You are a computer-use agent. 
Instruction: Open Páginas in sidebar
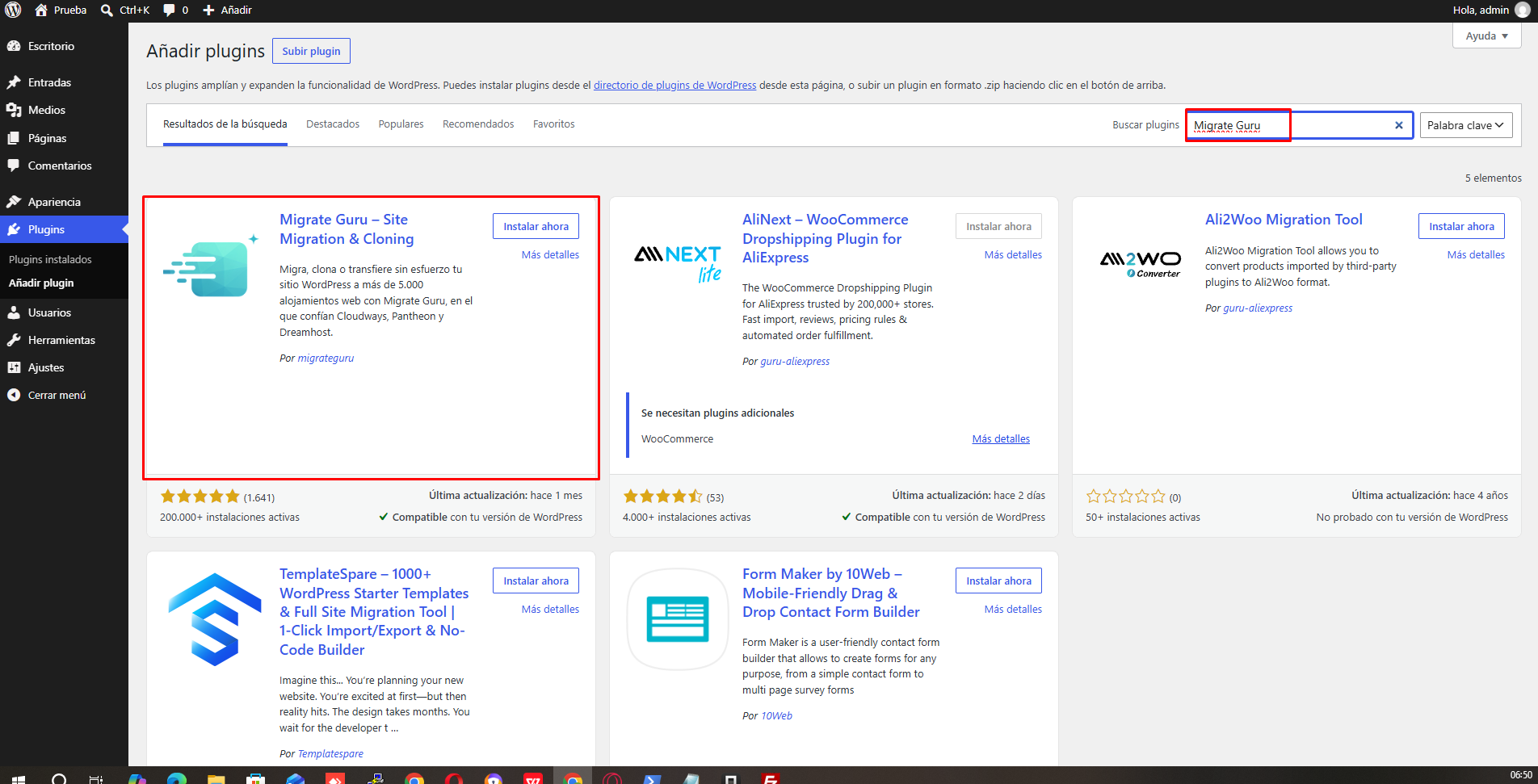click(x=64, y=138)
